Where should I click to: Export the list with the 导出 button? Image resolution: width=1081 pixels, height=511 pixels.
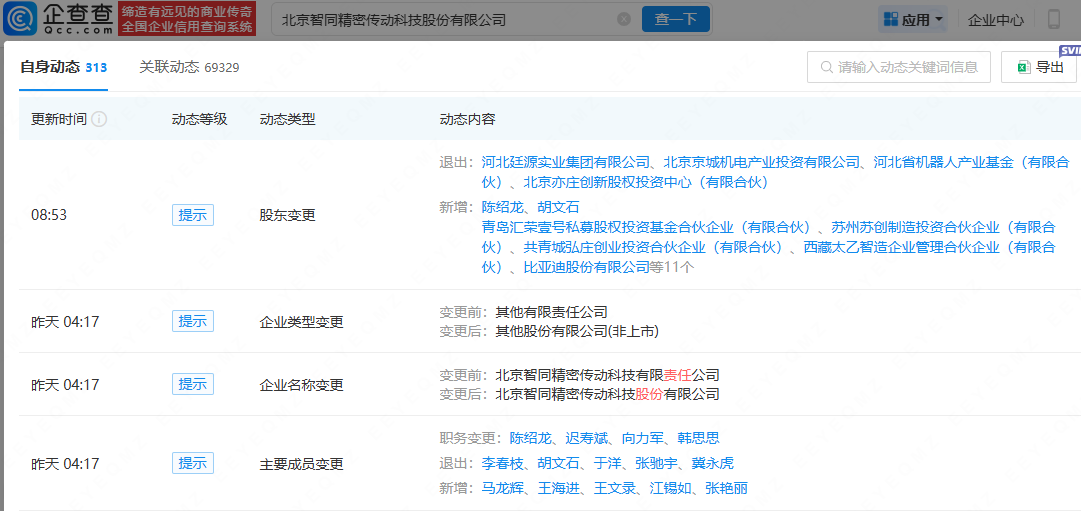(x=1039, y=67)
